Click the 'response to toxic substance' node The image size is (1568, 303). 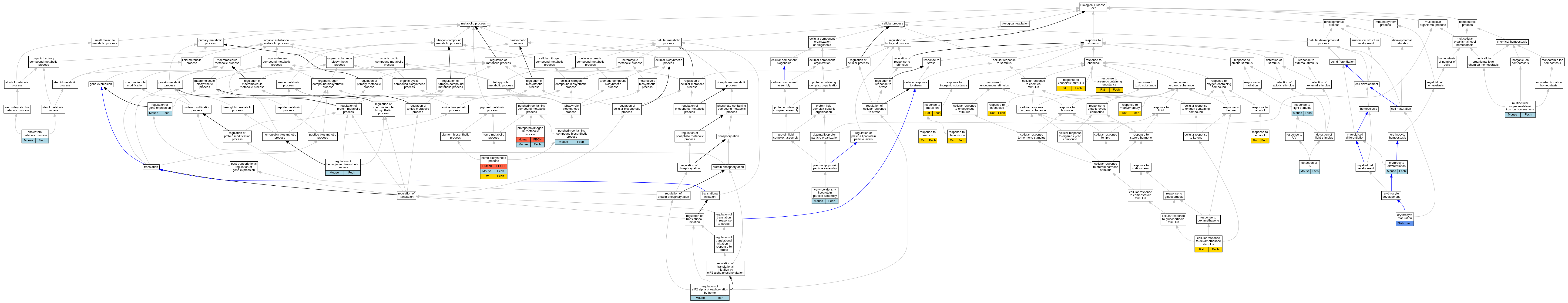[1145, 84]
